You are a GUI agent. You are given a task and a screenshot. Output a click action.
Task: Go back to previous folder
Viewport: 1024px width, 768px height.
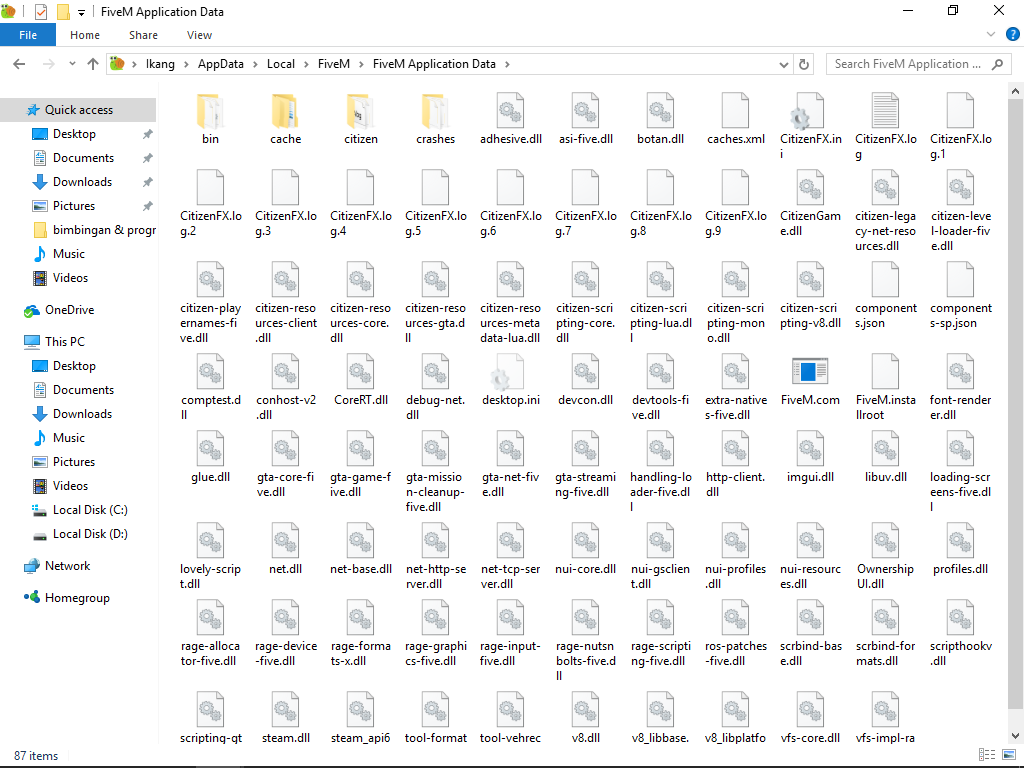click(19, 64)
